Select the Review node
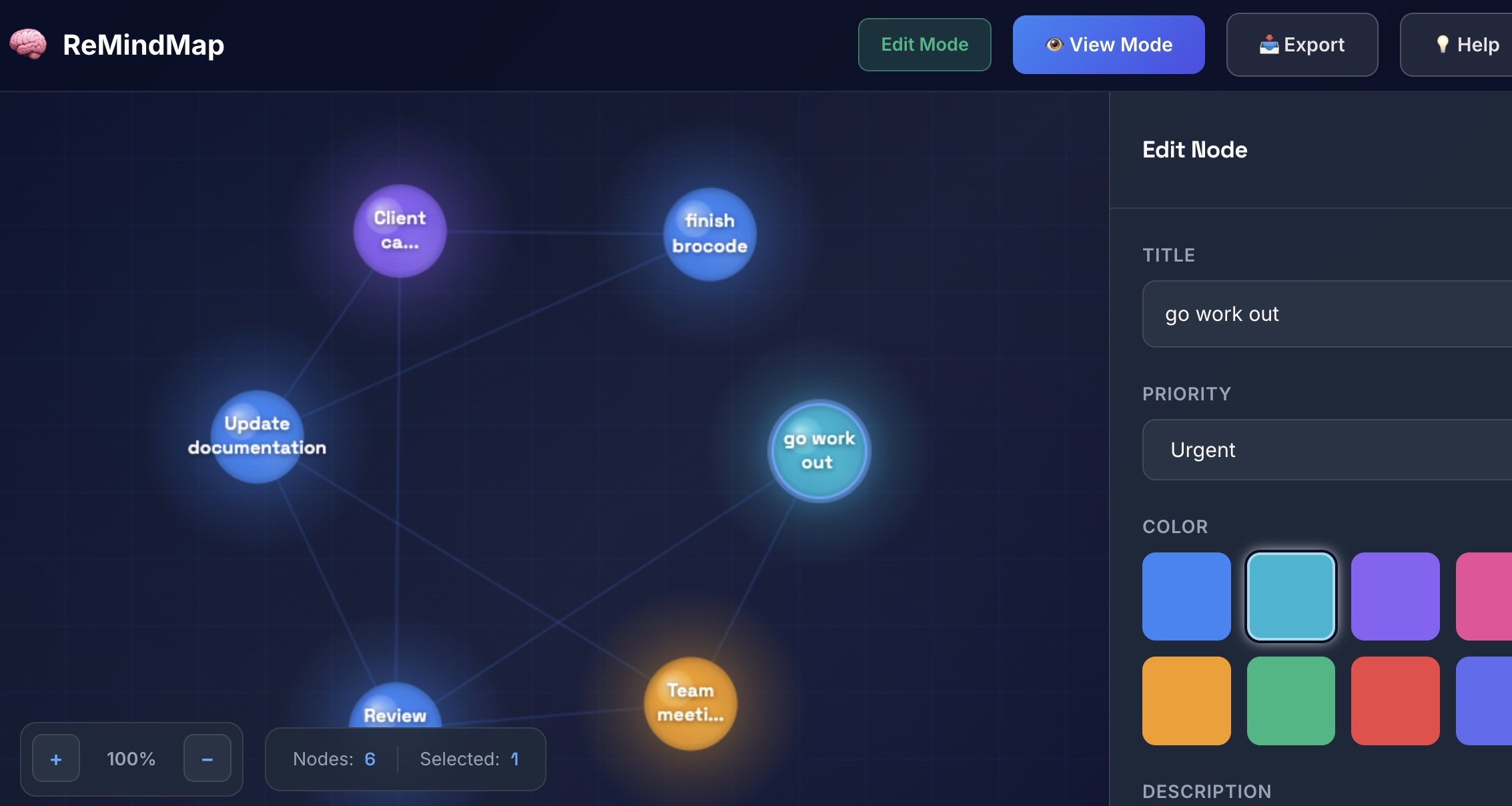Image resolution: width=1512 pixels, height=806 pixels. tap(395, 709)
